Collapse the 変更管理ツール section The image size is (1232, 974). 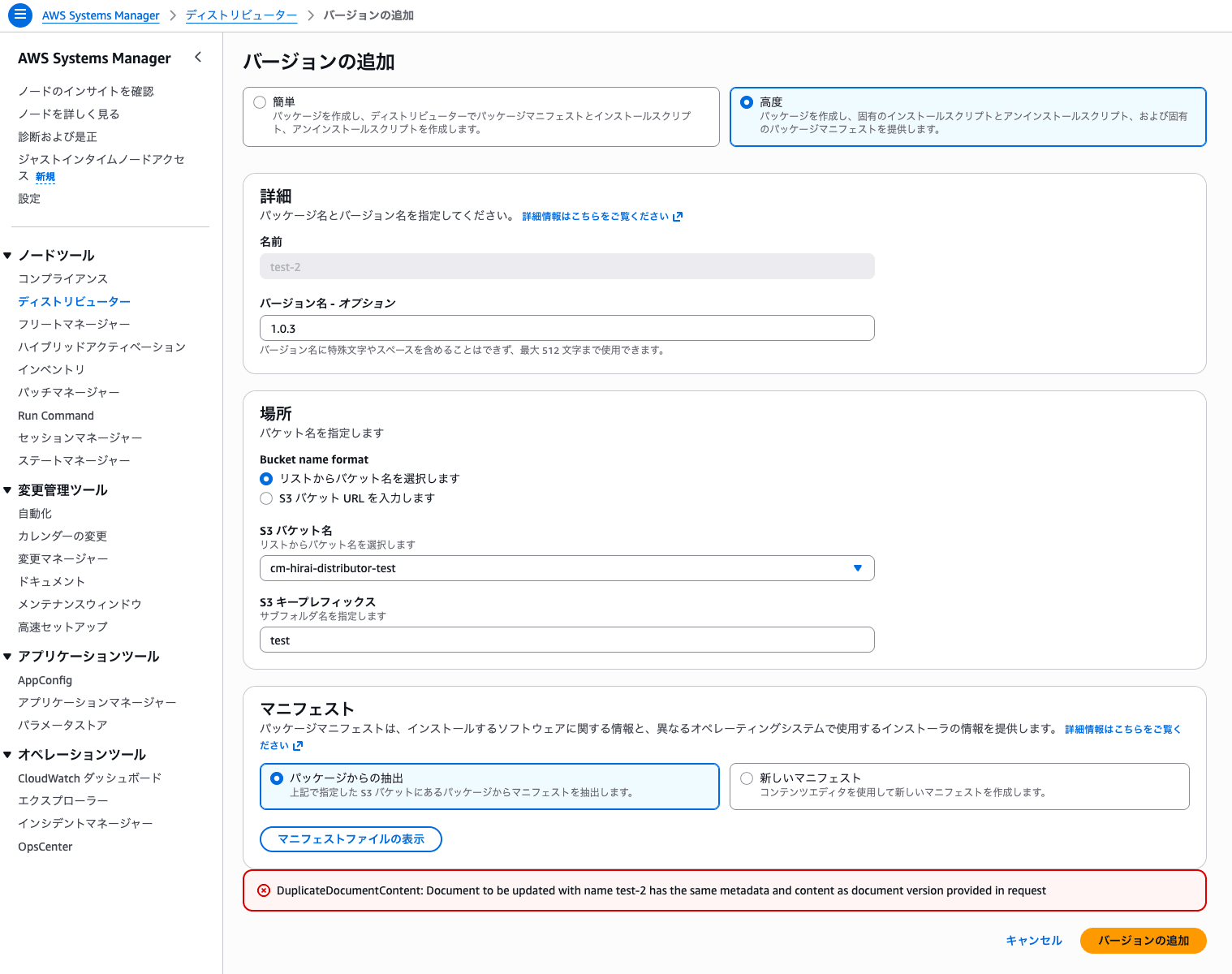(7, 490)
